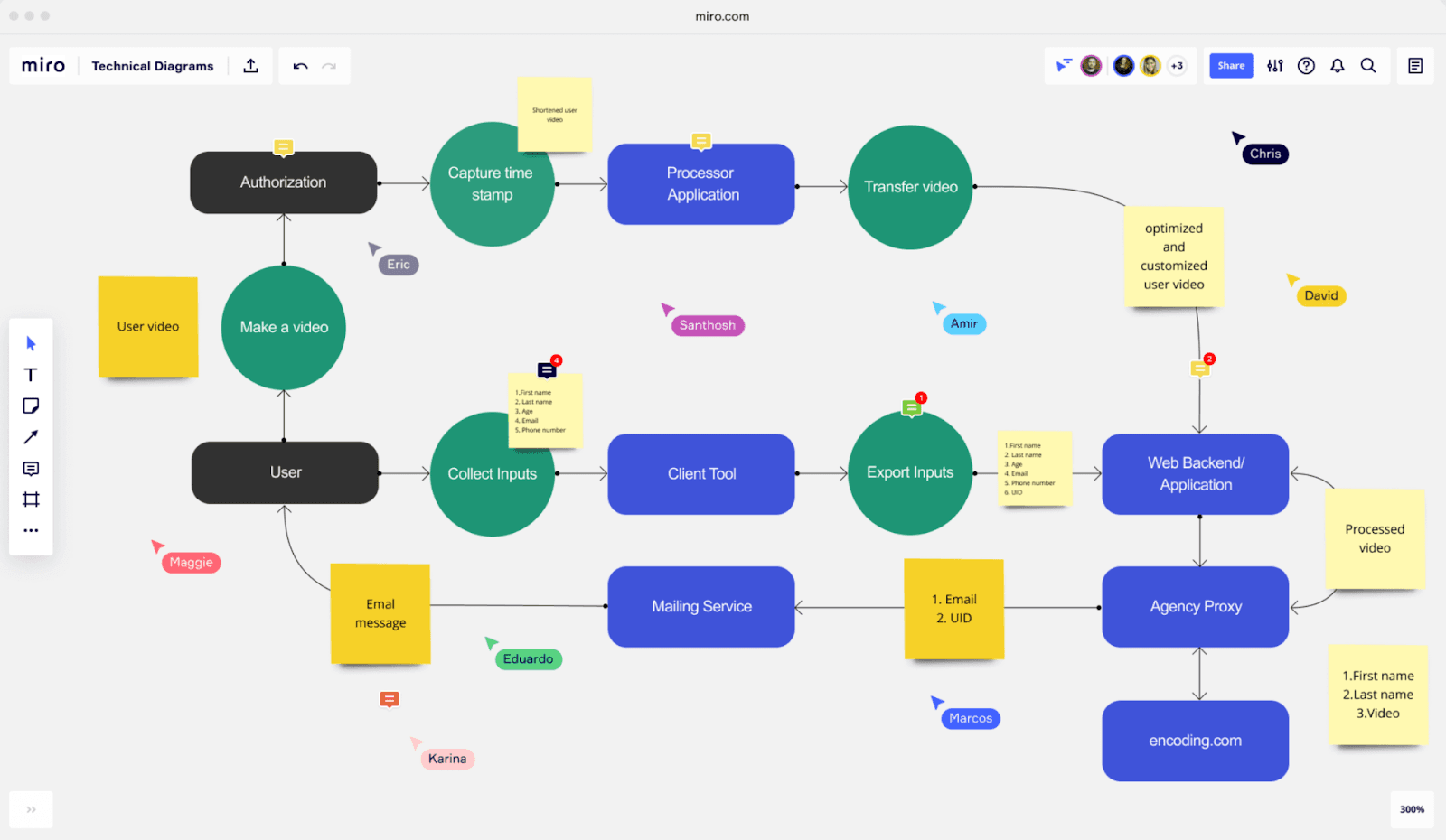Open more tools via three dots

31,531
